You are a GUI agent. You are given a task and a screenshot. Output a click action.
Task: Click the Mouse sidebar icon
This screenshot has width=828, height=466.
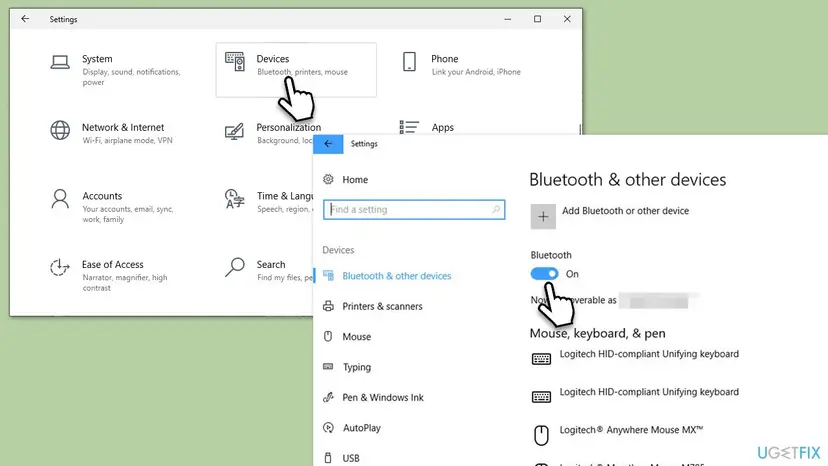[328, 337]
